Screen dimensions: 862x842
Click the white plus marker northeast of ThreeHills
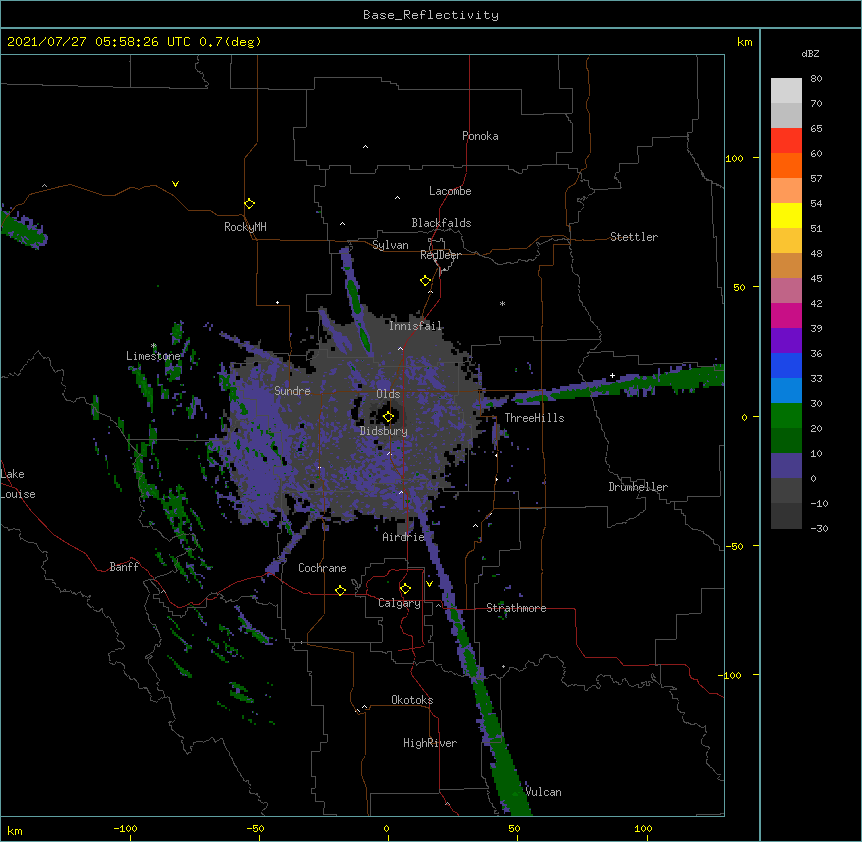pos(612,375)
